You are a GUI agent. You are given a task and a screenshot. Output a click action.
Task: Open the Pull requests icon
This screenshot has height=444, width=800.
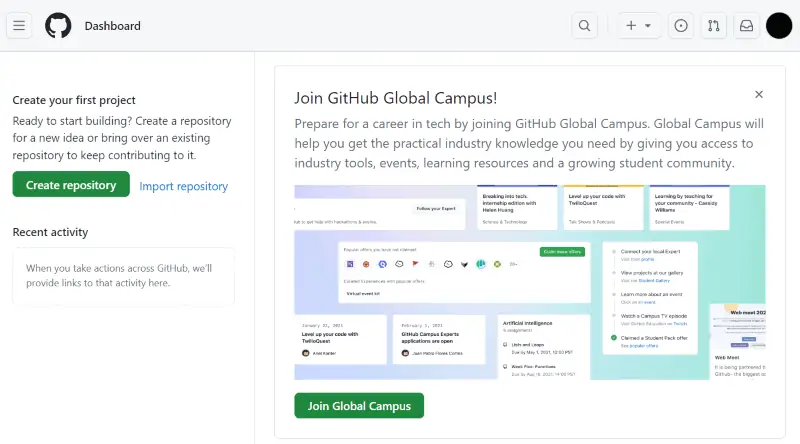pos(713,26)
